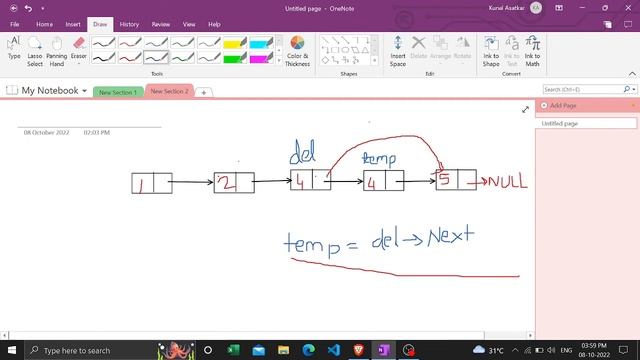
Task: Toggle Ink to Shape
Action: (x=491, y=51)
